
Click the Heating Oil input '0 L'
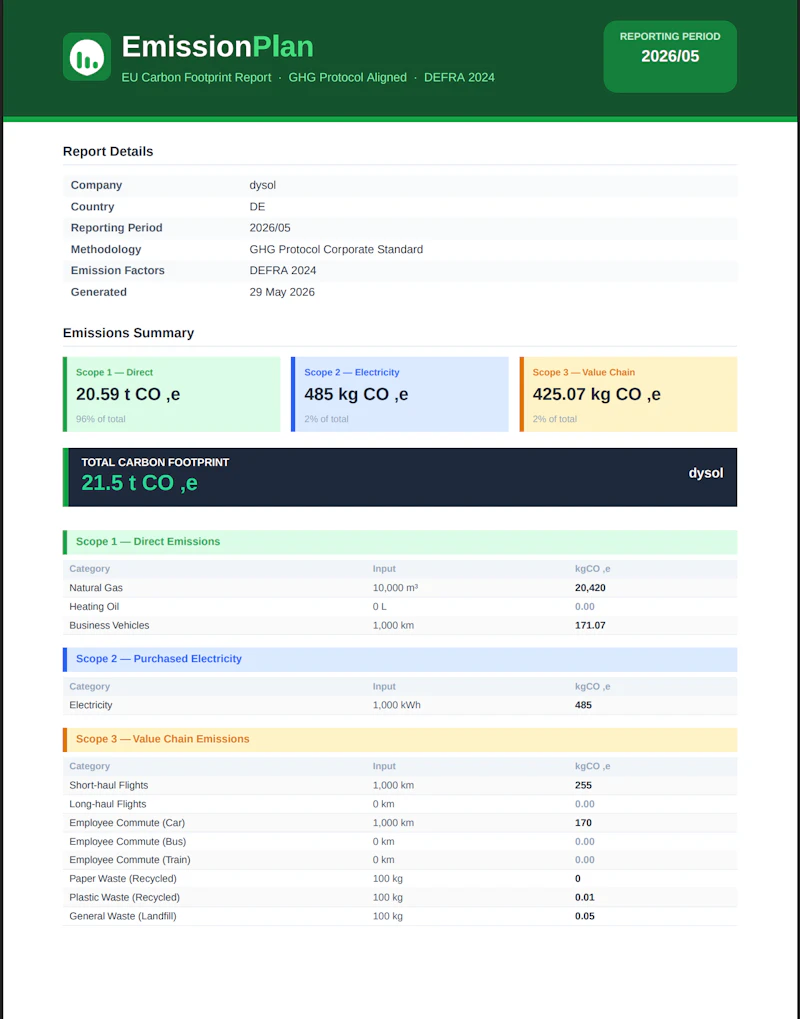point(380,606)
